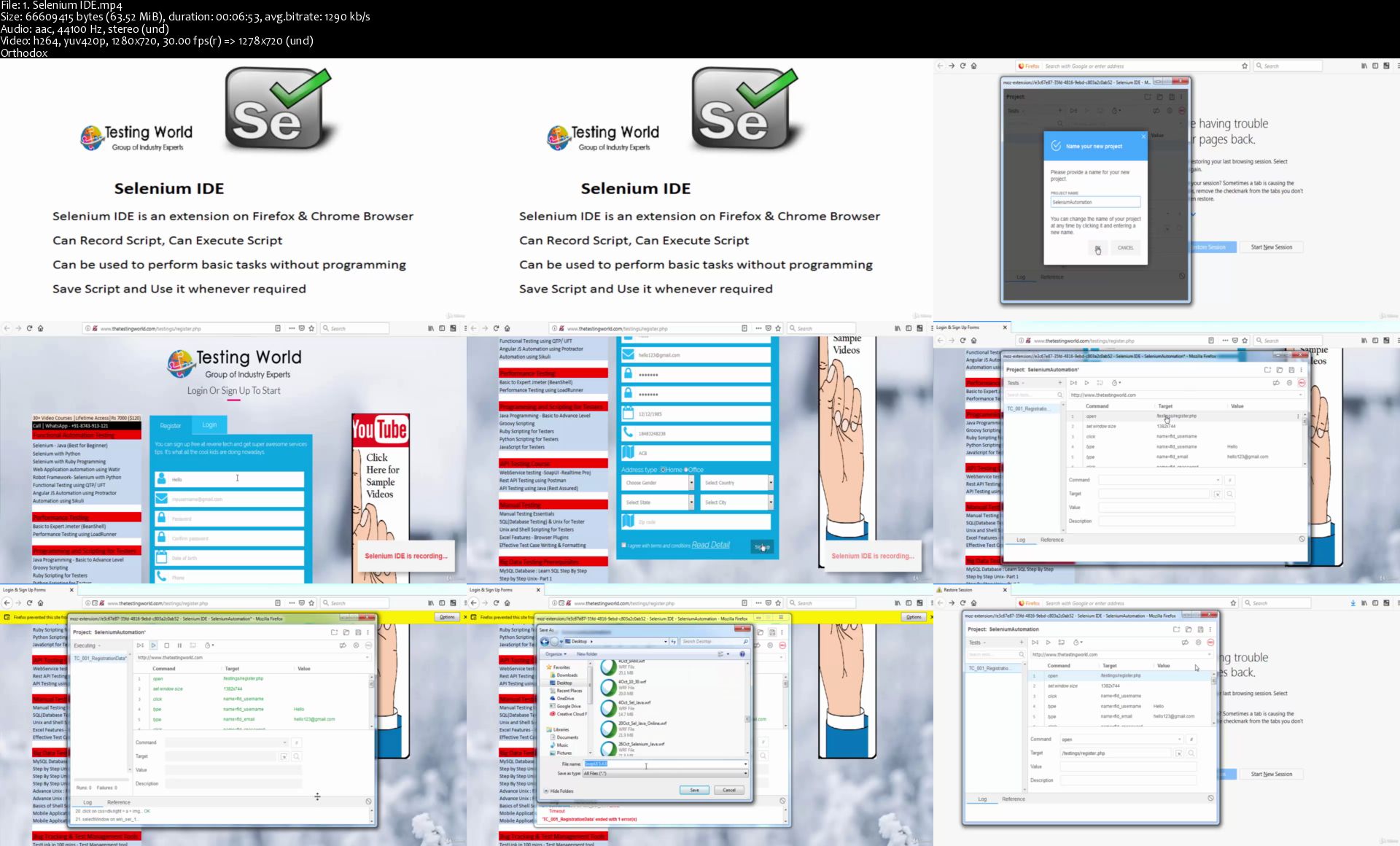Open test execution speed control in IDE with empty Command field

tap(1116, 383)
